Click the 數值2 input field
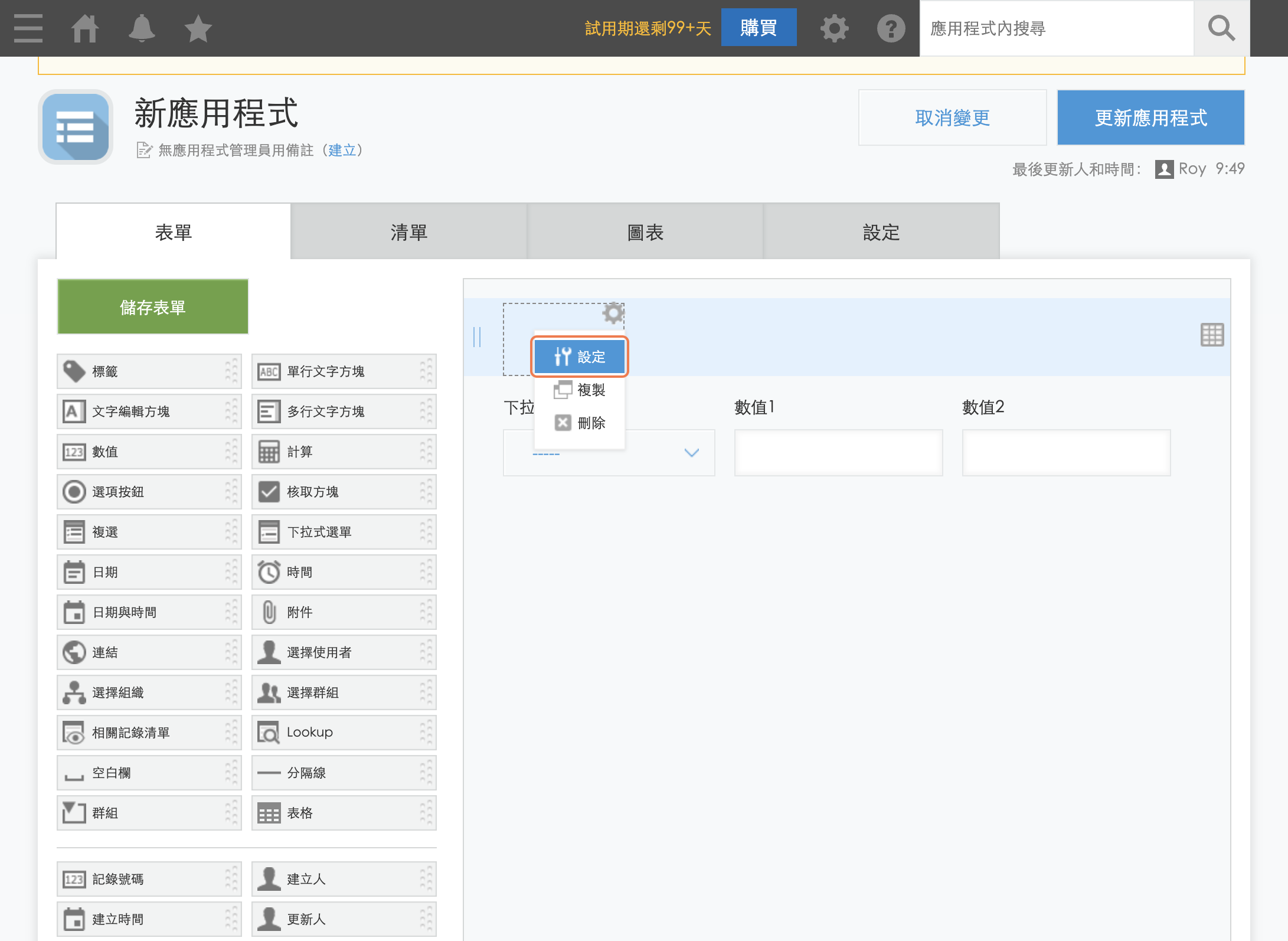The height and width of the screenshot is (941, 1288). tap(1066, 453)
